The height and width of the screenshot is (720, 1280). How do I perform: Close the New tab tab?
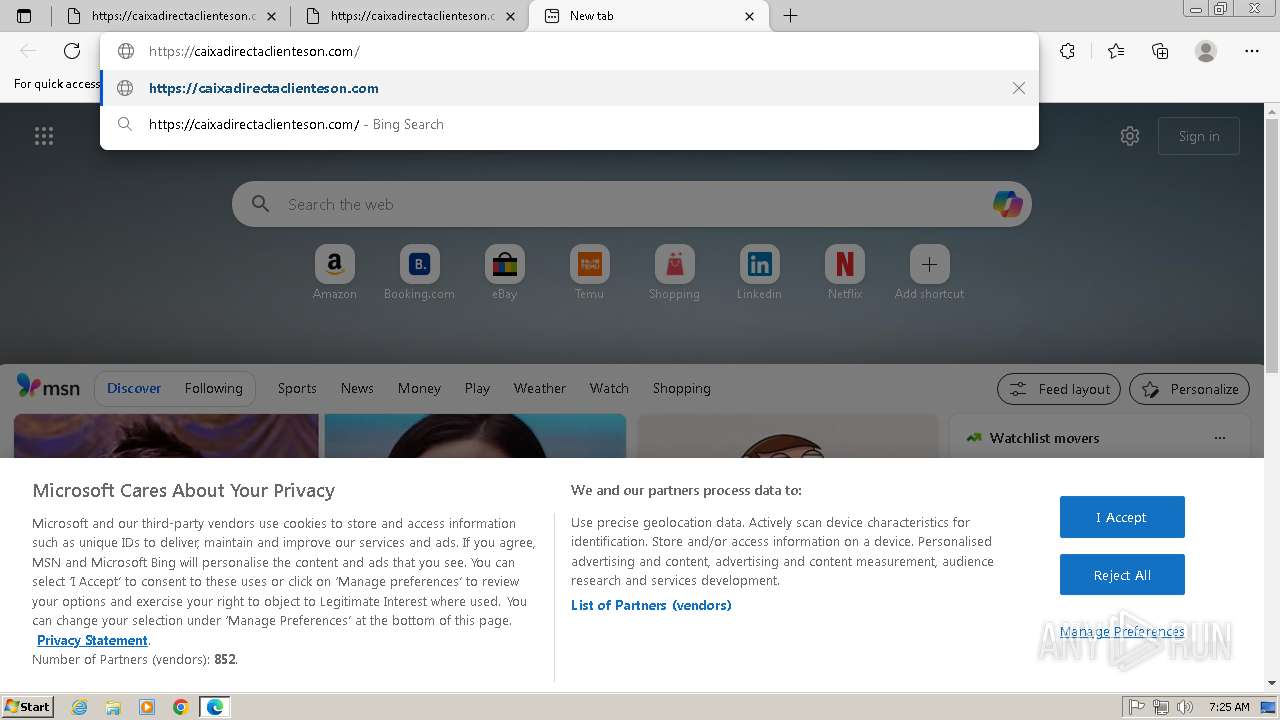(750, 16)
